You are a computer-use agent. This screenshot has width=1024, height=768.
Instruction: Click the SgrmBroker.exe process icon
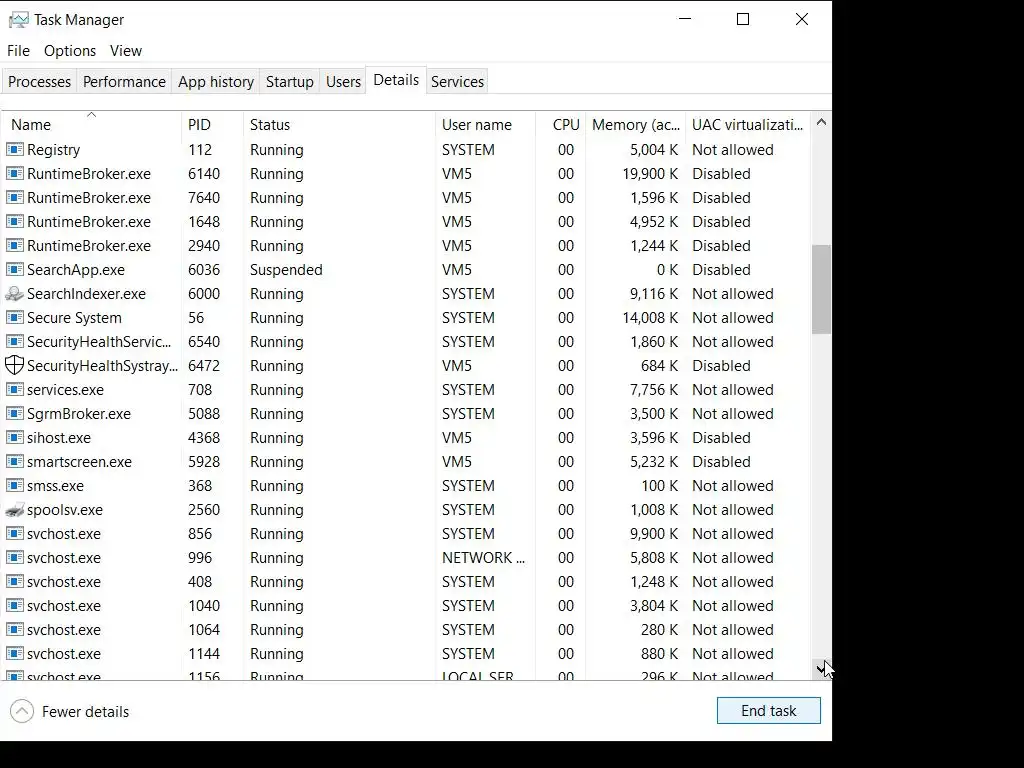(x=15, y=413)
